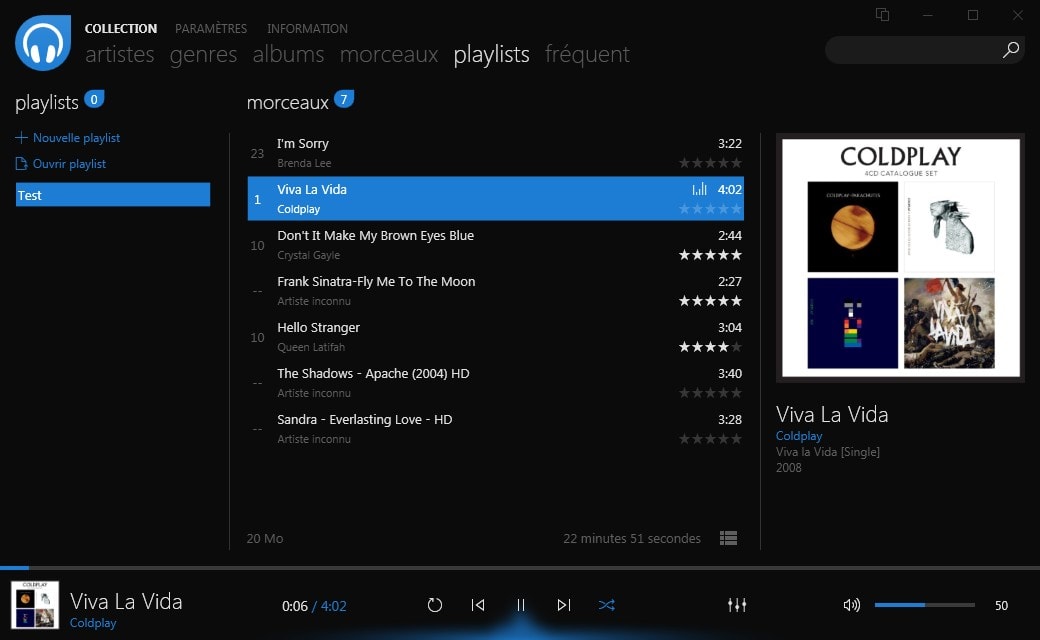1040x640 pixels.
Task: Click the search magnifier icon
Action: (1011, 50)
